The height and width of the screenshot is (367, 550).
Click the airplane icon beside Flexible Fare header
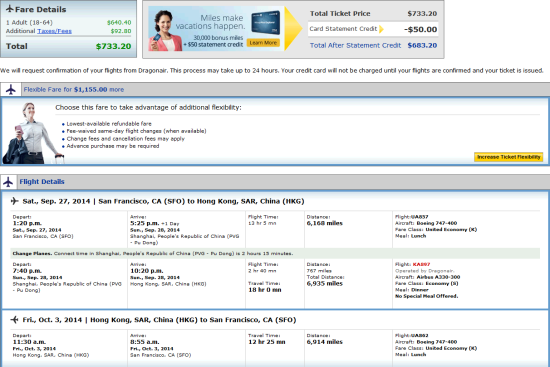pos(11,89)
